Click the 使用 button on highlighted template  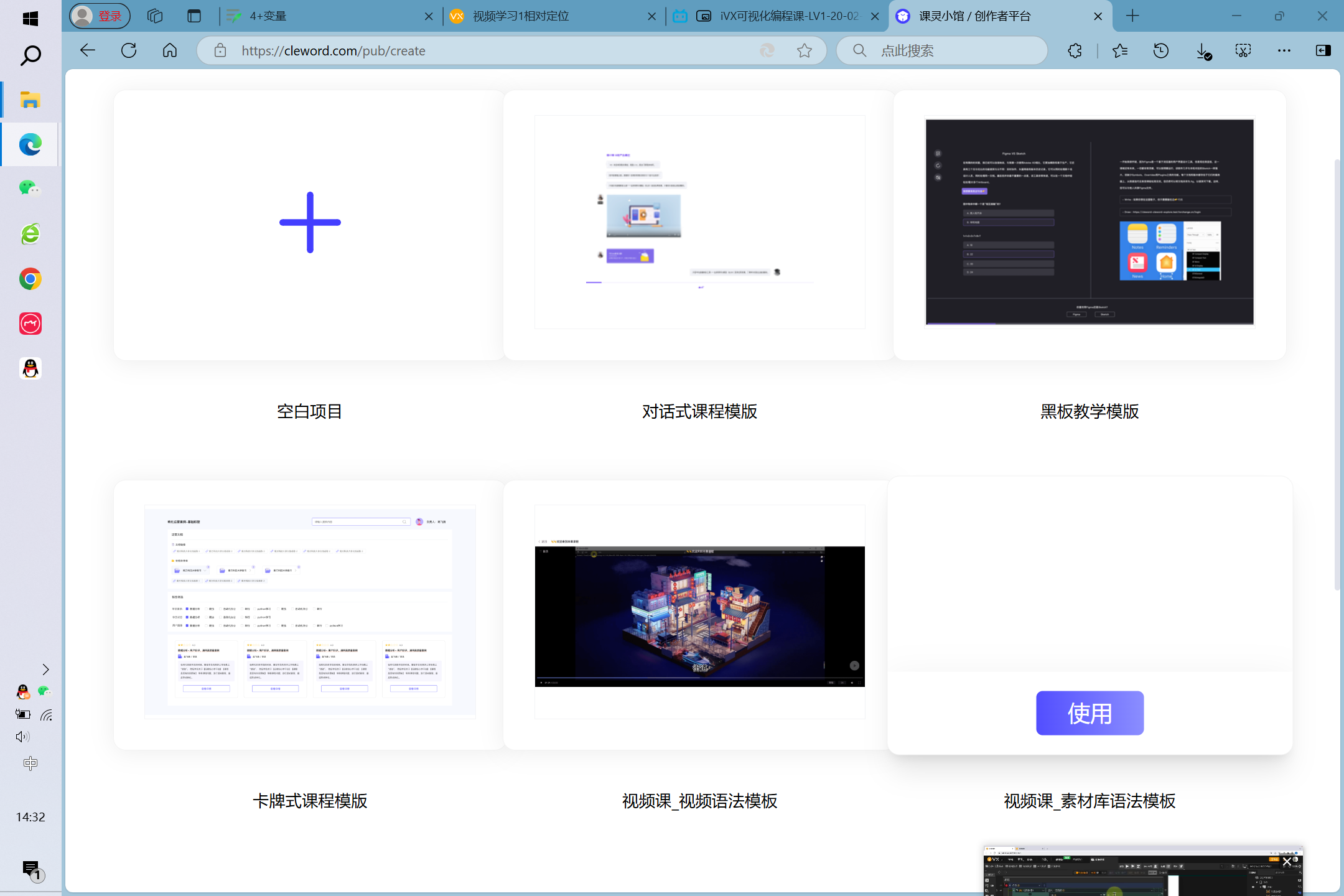tap(1089, 713)
